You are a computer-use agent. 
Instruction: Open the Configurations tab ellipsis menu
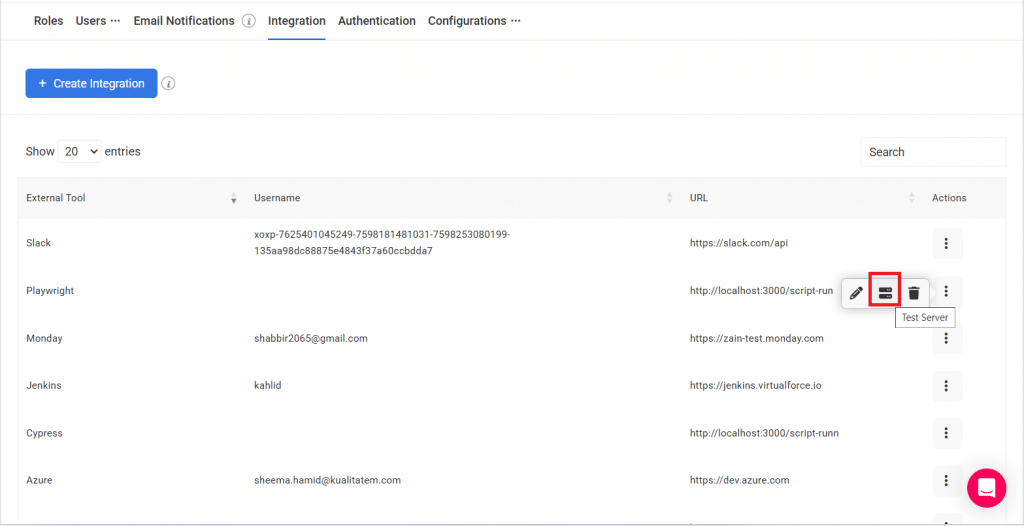(x=516, y=21)
